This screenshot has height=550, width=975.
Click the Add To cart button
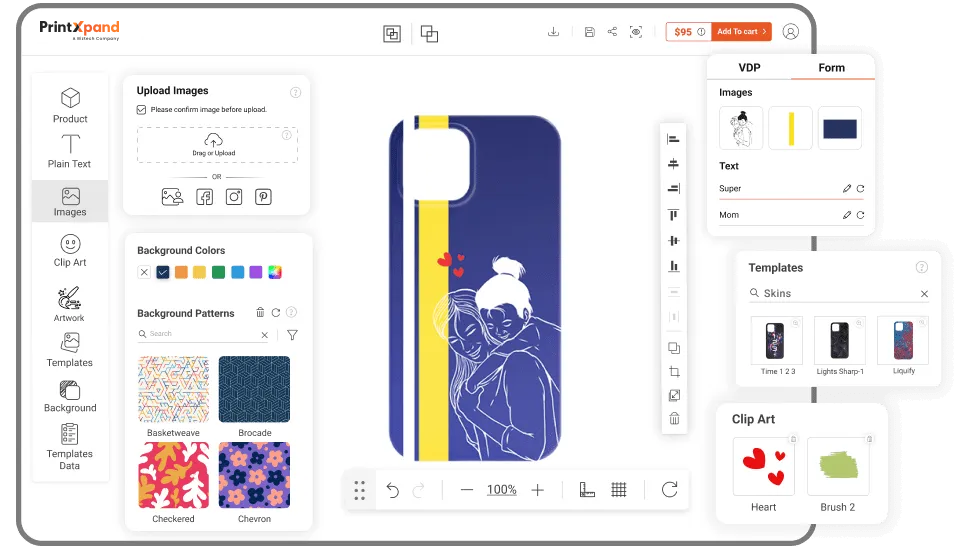[741, 32]
